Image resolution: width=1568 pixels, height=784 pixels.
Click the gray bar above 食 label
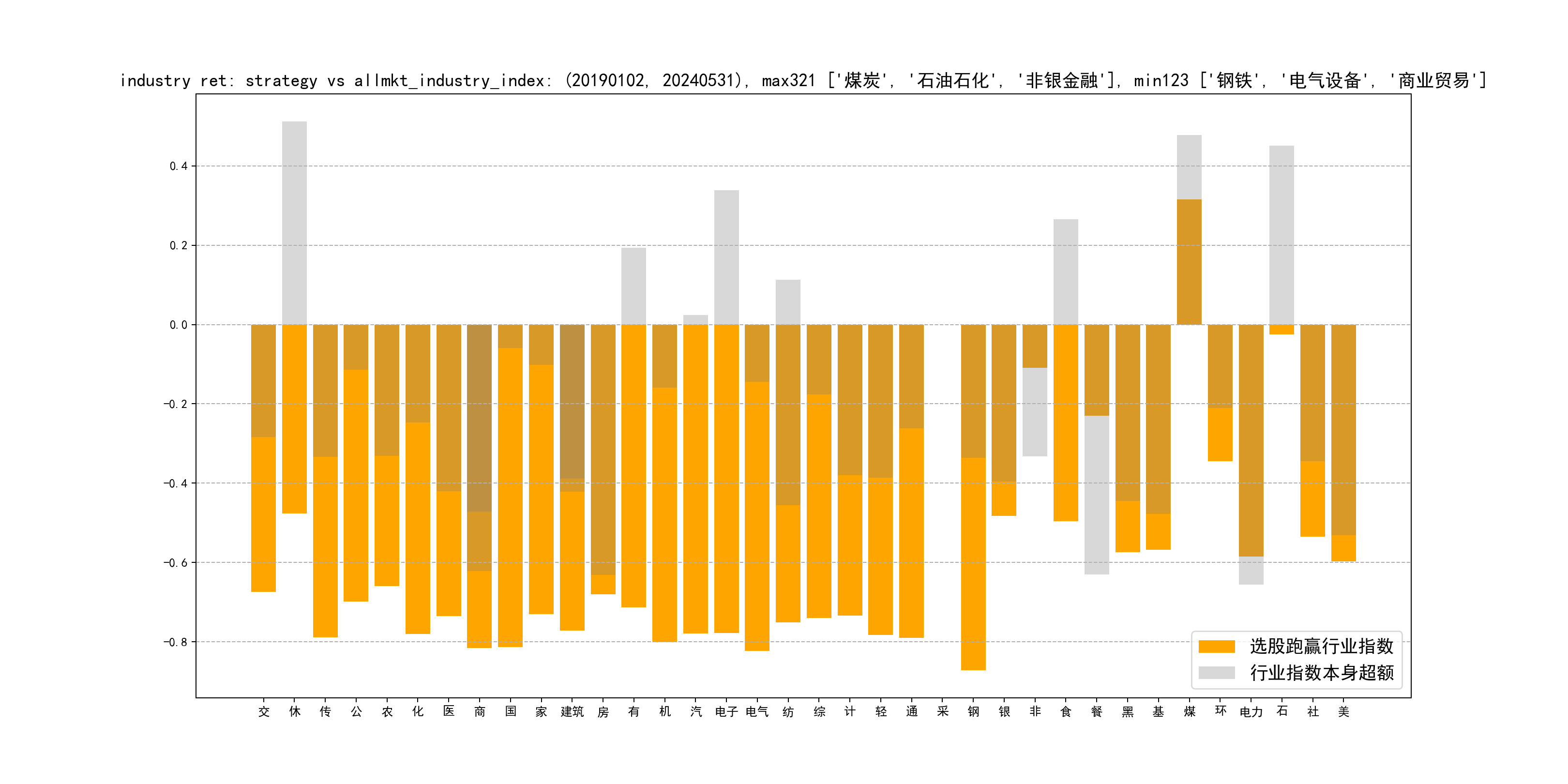coord(1065,271)
